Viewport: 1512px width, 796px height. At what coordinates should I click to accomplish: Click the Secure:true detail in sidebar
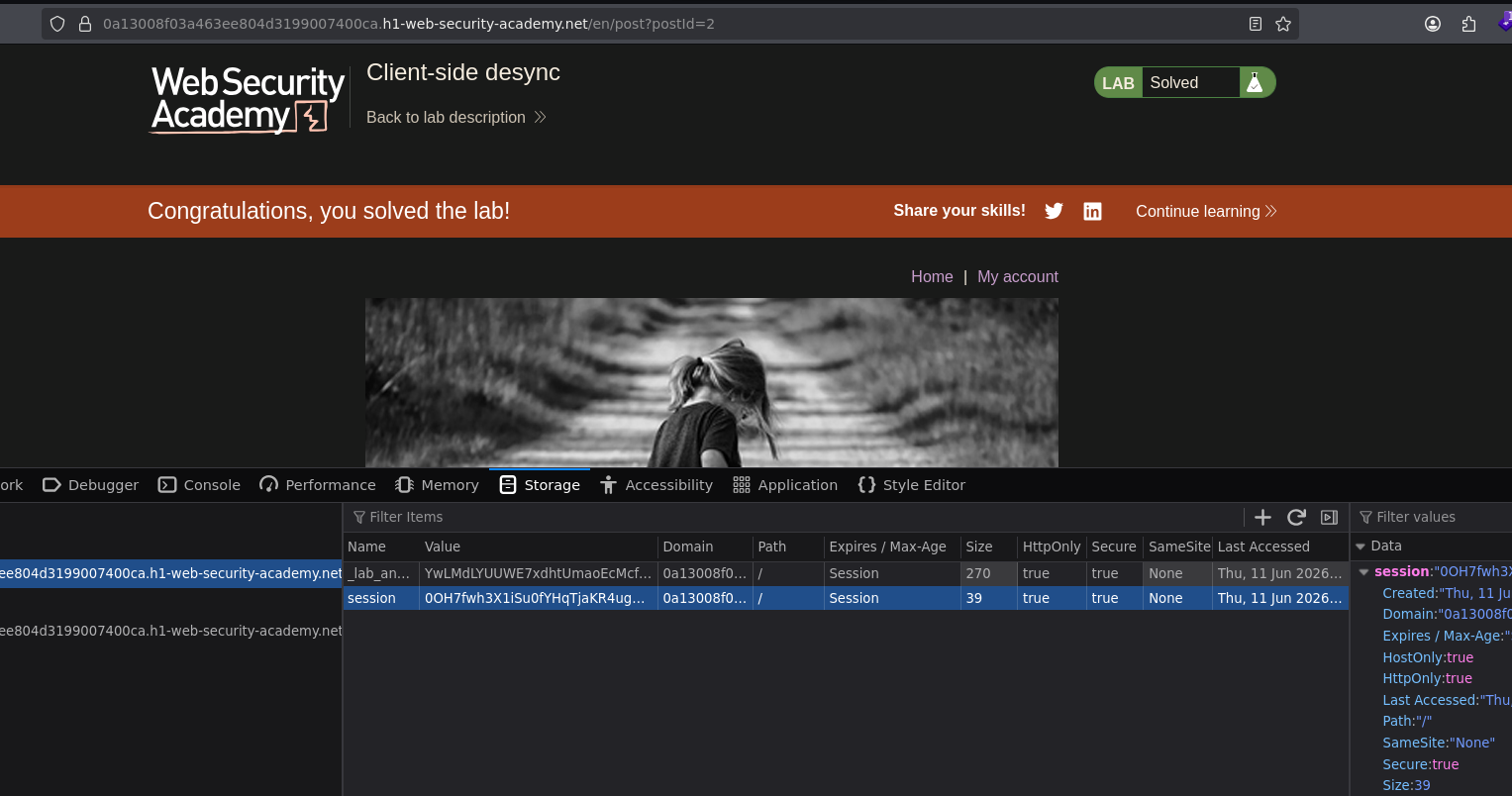tap(1421, 764)
